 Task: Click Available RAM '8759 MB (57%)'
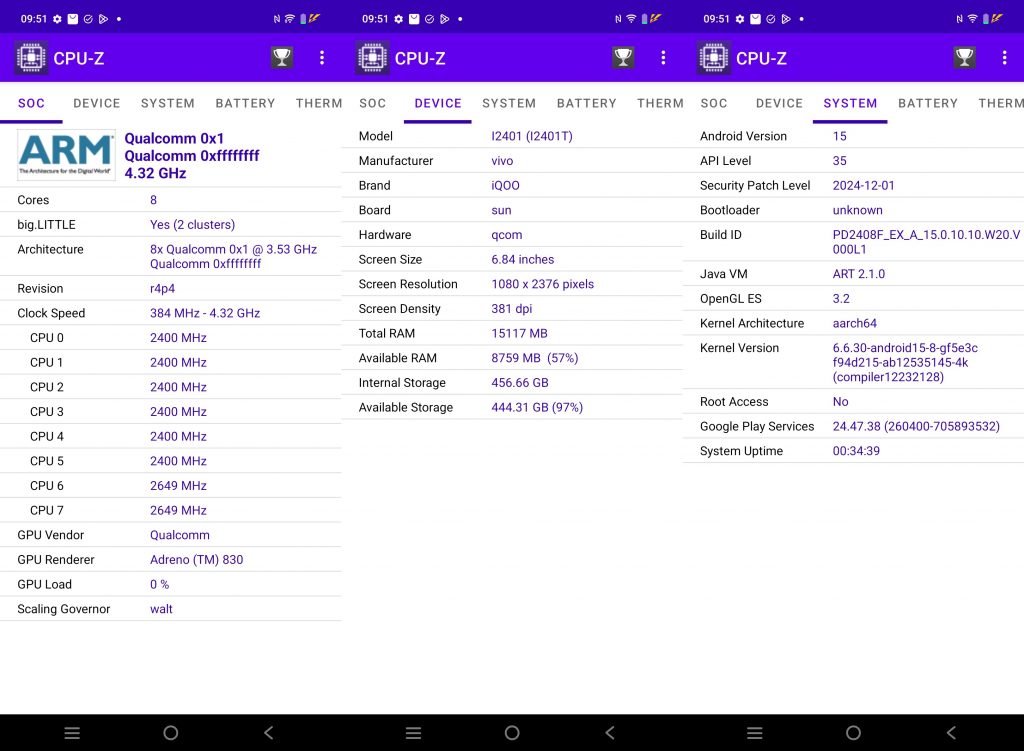535,358
